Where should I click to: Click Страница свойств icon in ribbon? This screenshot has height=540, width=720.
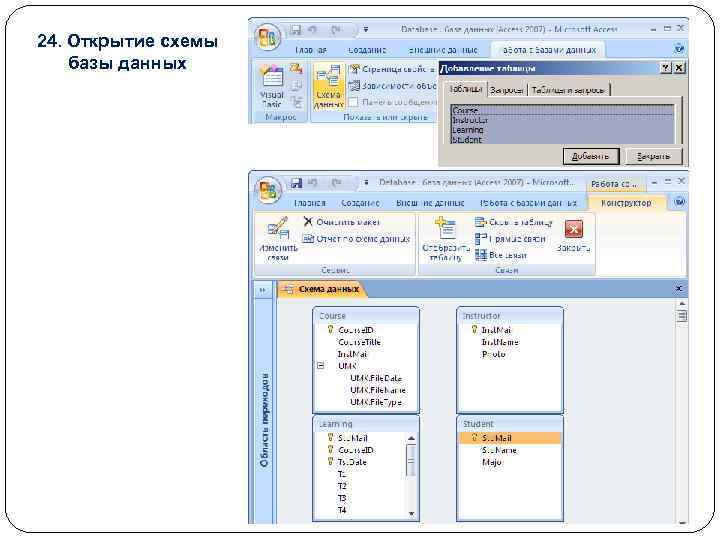pyautogui.click(x=354, y=69)
